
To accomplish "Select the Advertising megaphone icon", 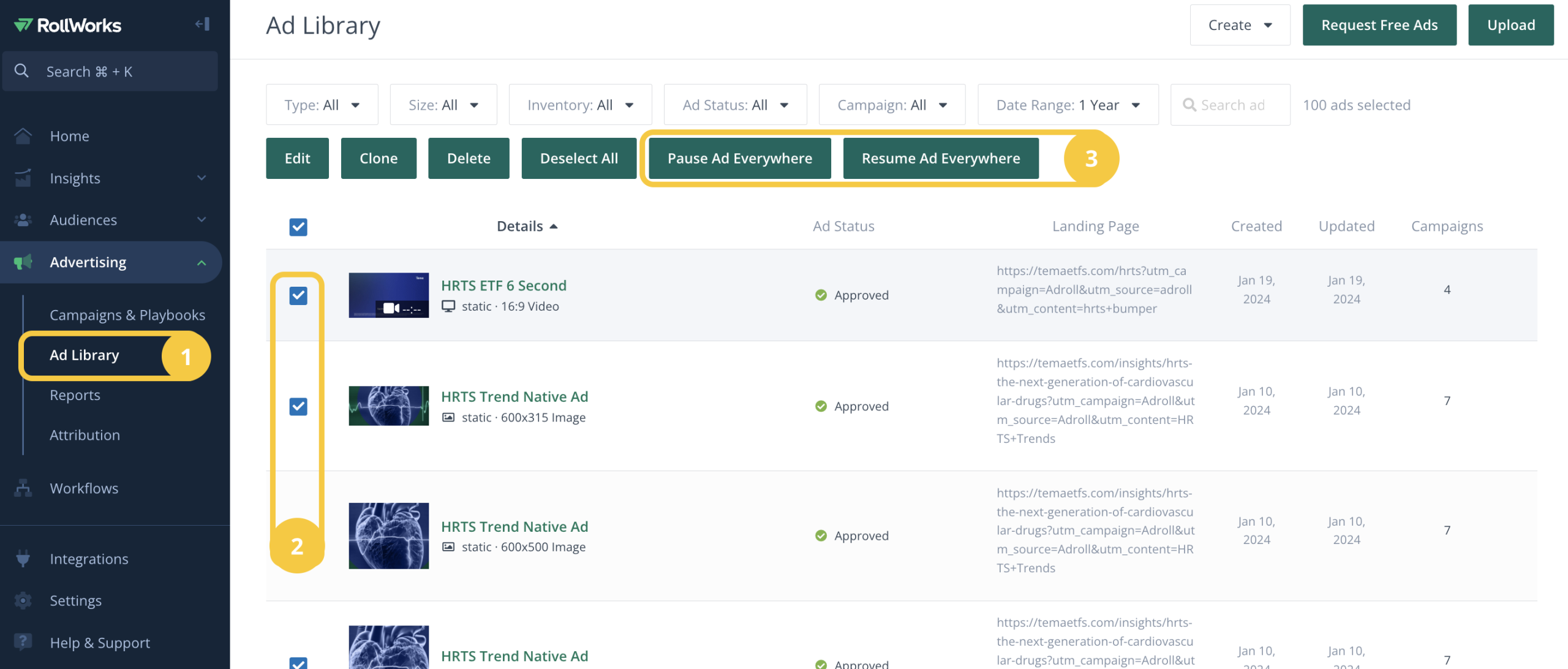I will click(23, 262).
